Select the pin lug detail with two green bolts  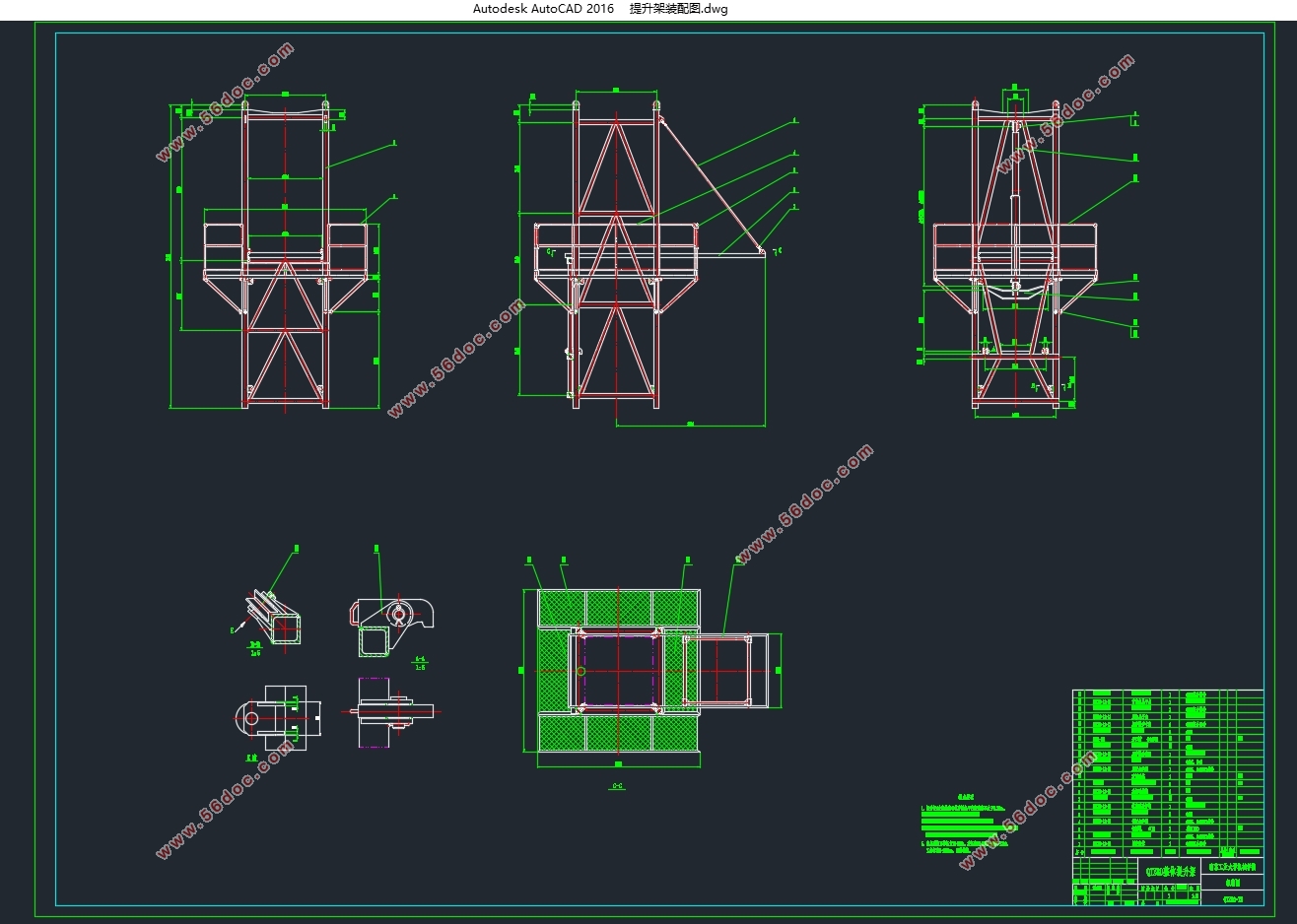(279, 718)
